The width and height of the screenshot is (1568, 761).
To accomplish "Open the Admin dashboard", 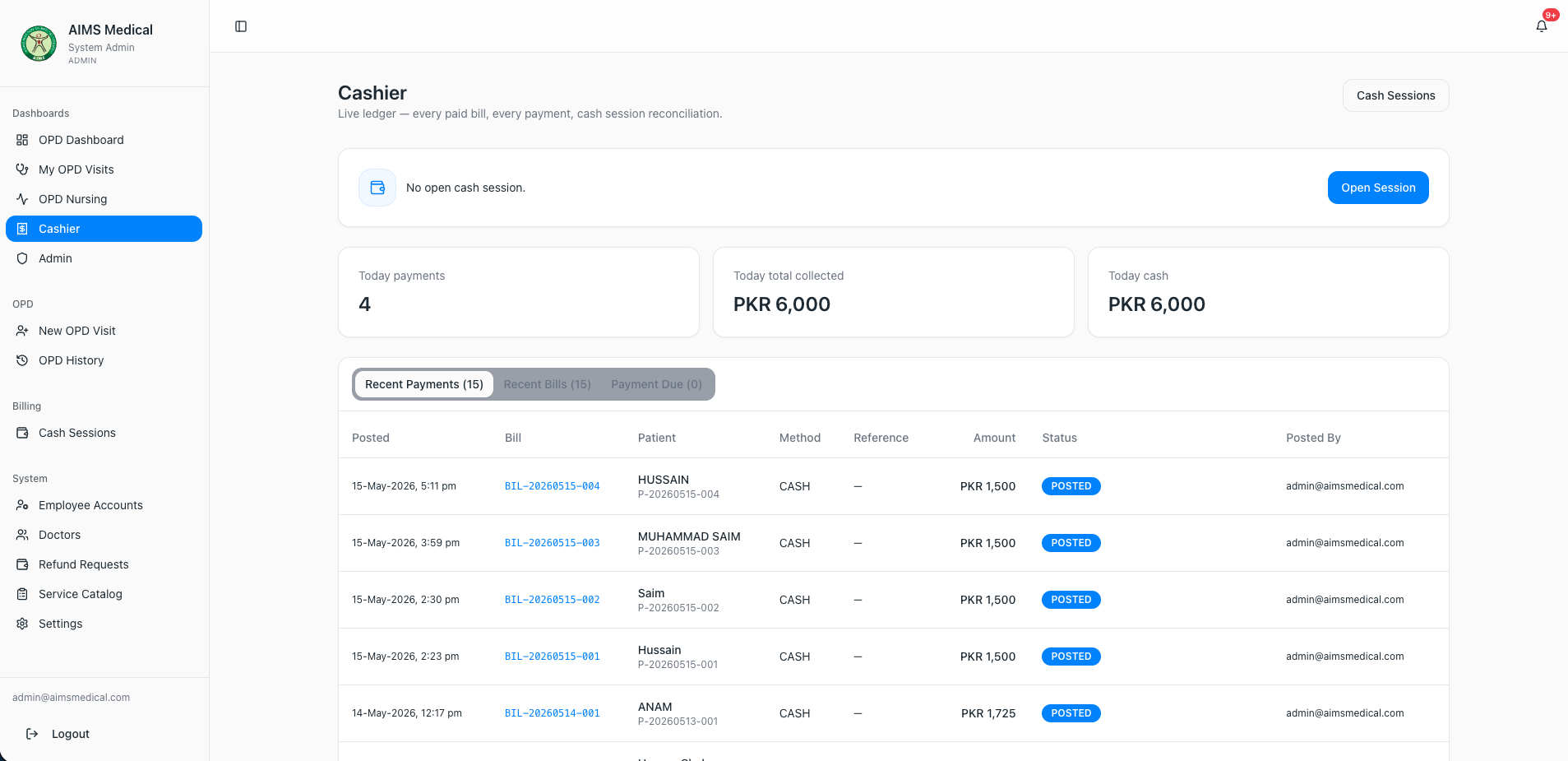I will pyautogui.click(x=104, y=258).
